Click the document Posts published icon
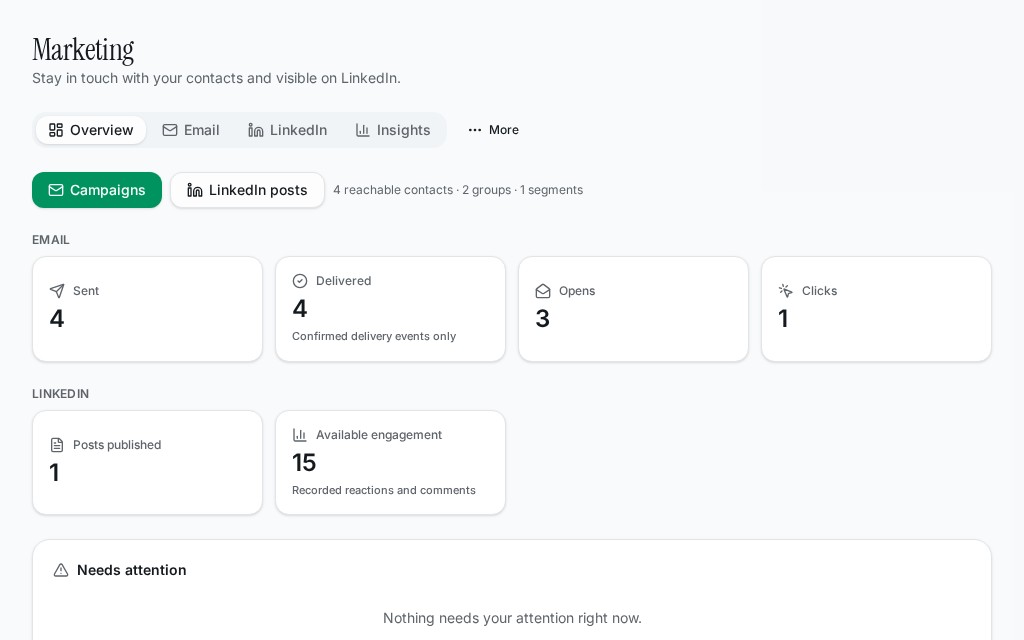 coord(57,445)
